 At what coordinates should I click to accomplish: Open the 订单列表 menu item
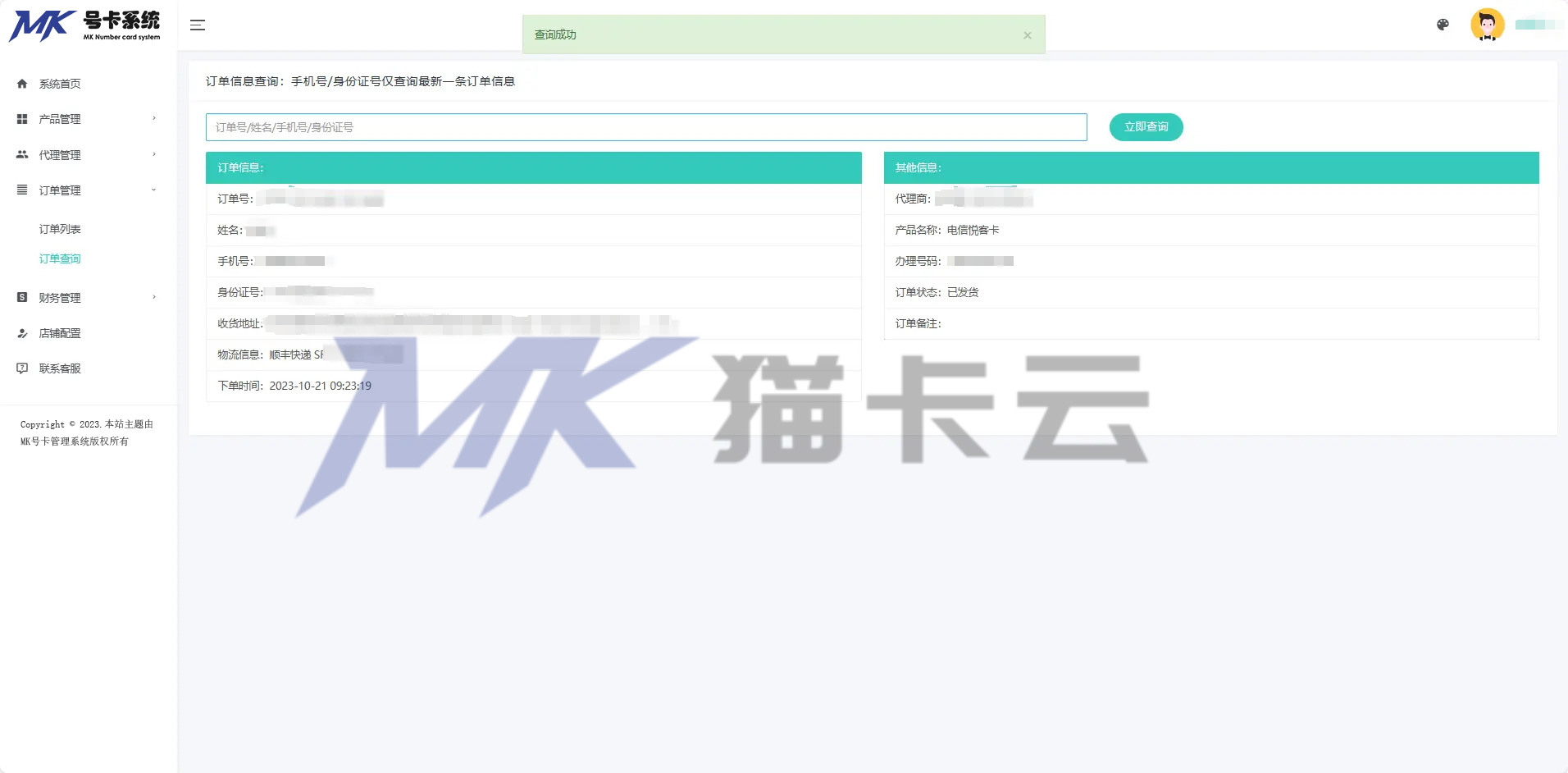pos(60,229)
